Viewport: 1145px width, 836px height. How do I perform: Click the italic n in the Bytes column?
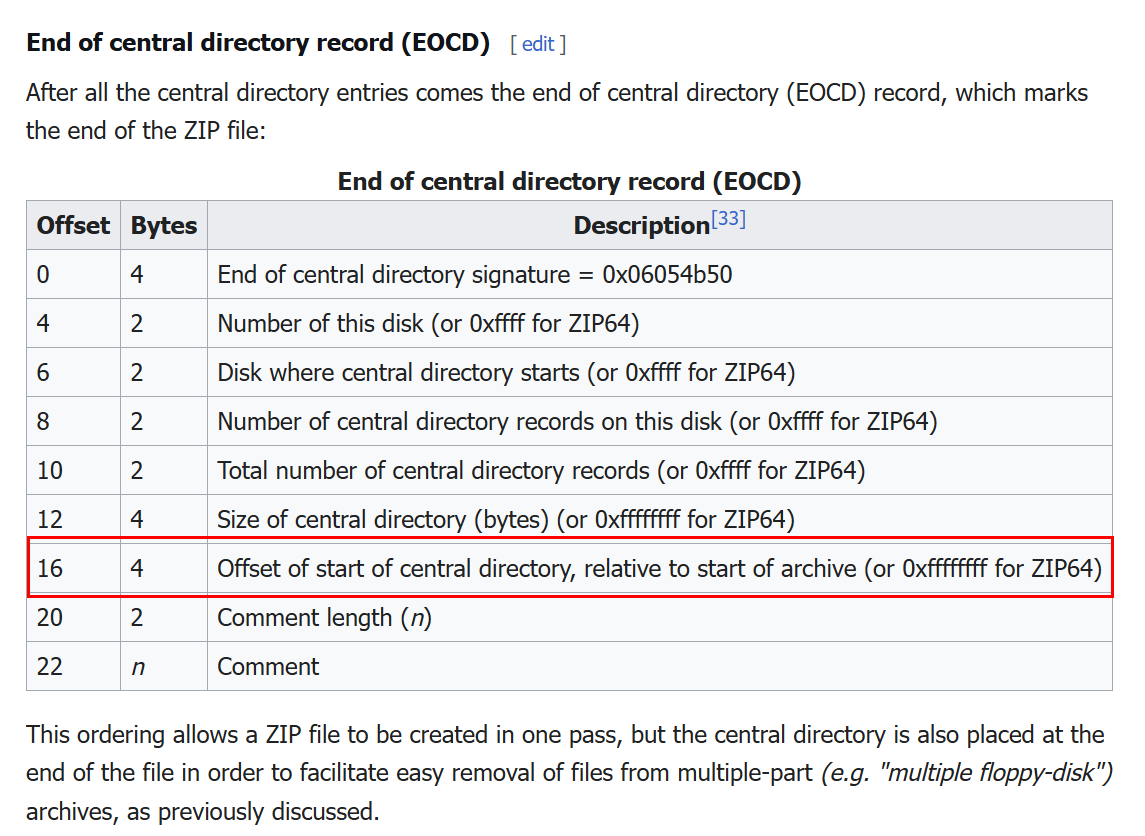pyautogui.click(x=138, y=667)
